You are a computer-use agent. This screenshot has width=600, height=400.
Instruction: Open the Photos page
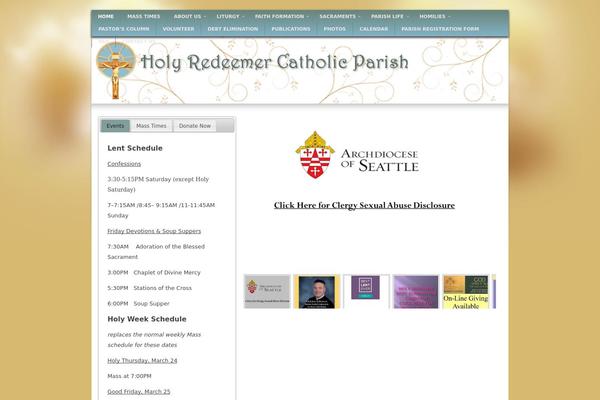coord(334,29)
